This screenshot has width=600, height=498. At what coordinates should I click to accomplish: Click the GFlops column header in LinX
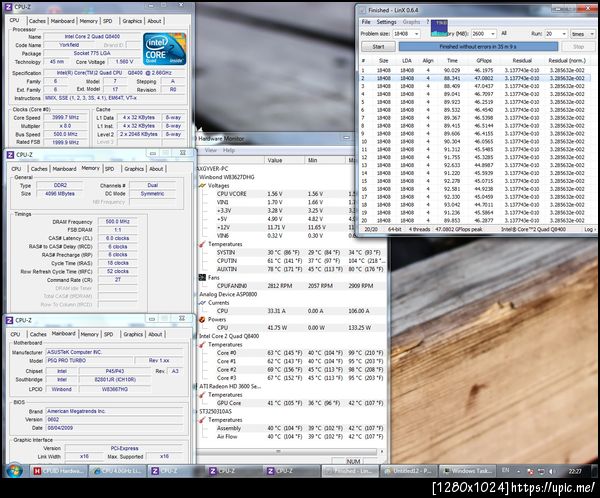(x=484, y=60)
